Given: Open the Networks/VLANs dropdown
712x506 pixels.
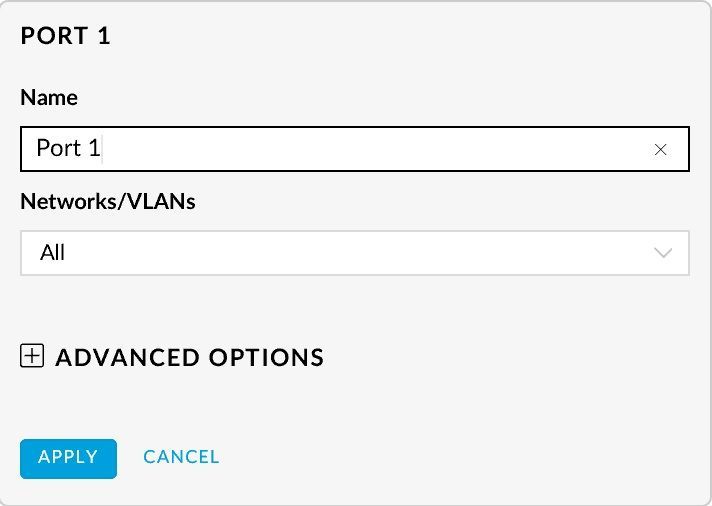Looking at the screenshot, I should pos(354,253).
